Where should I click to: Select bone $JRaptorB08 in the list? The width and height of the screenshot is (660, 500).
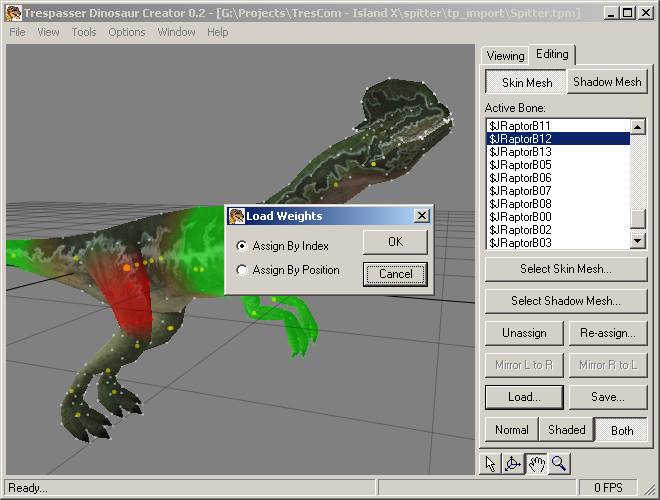pyautogui.click(x=558, y=204)
